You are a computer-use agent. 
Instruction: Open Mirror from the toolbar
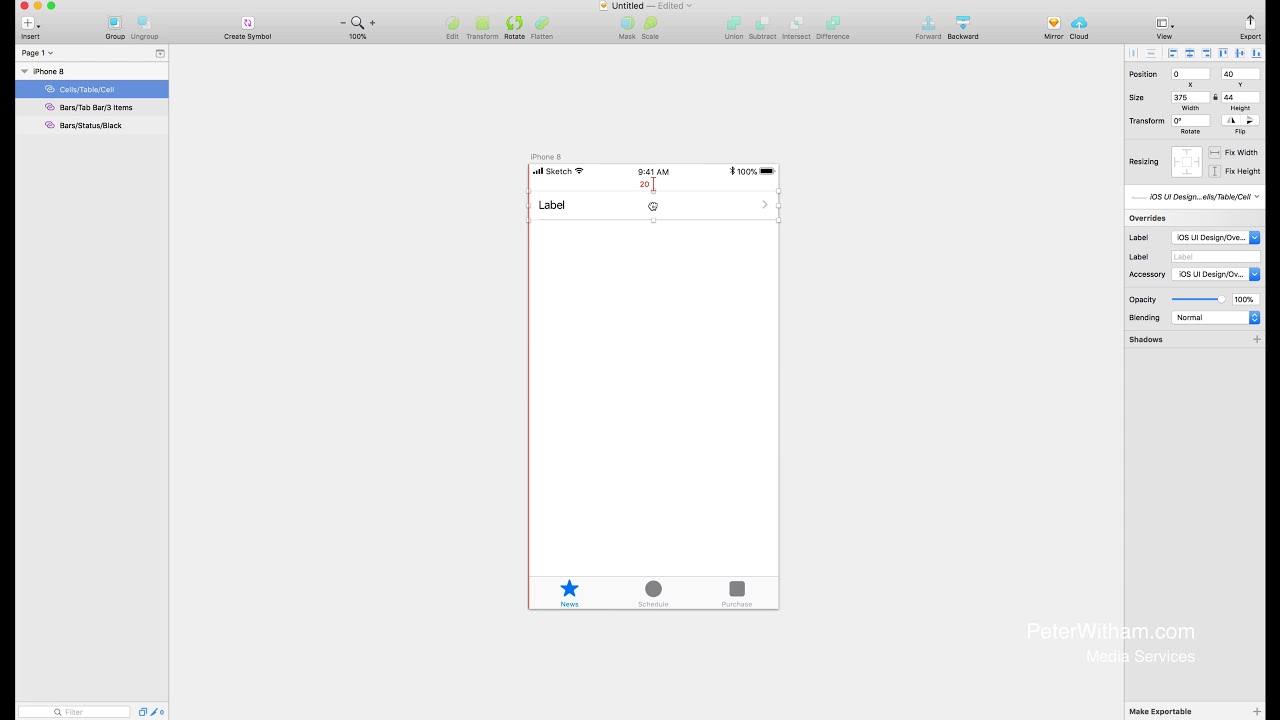click(x=1053, y=23)
